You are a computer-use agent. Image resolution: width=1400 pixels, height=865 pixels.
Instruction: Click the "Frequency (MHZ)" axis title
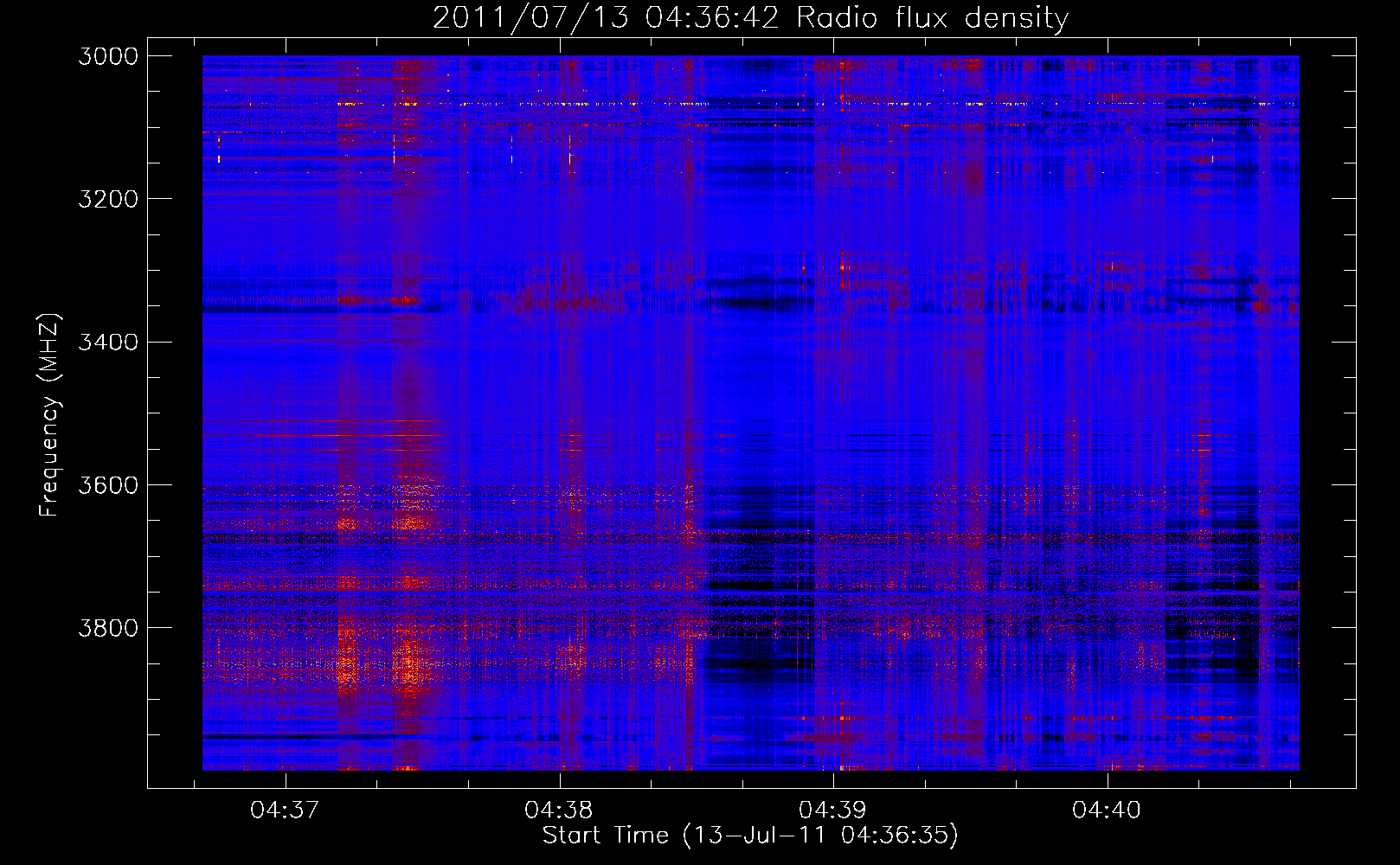[x=49, y=414]
